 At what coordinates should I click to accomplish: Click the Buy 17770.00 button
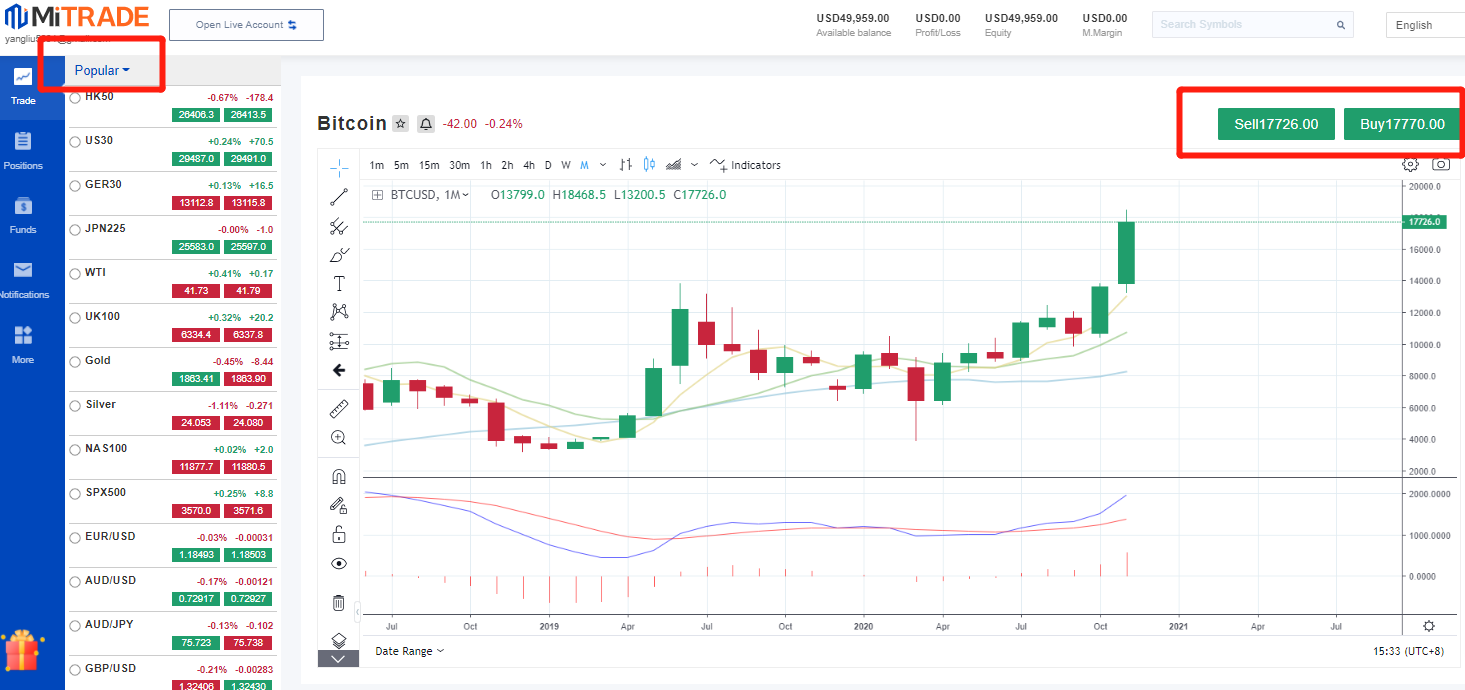[x=1402, y=124]
